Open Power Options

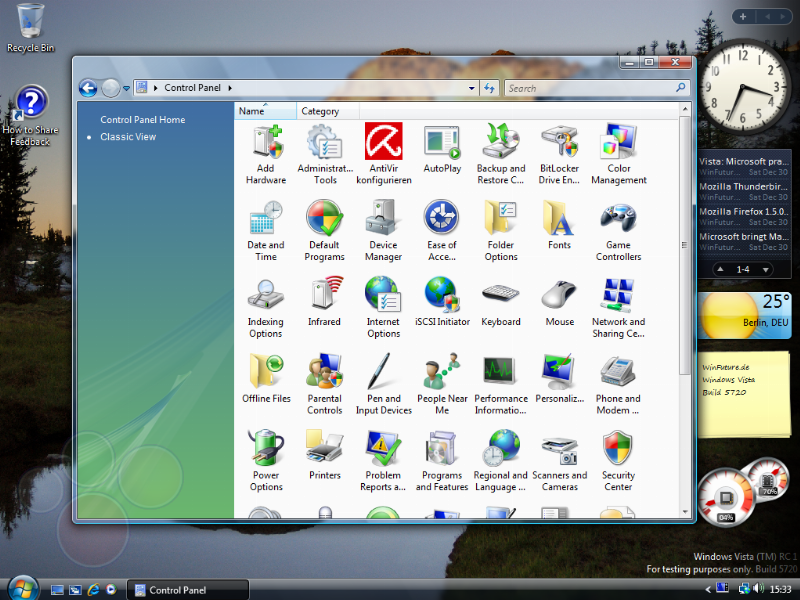pyautogui.click(x=266, y=461)
